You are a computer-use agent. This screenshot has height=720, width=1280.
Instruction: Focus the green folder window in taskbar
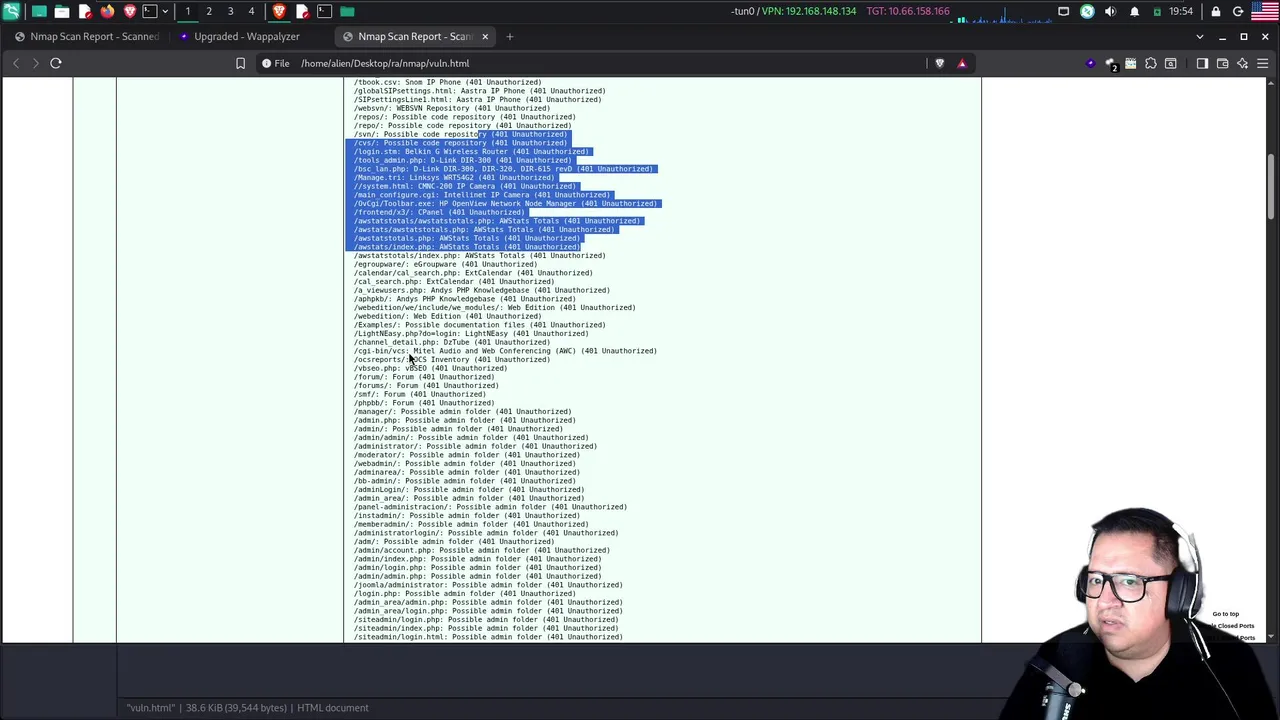pos(347,11)
